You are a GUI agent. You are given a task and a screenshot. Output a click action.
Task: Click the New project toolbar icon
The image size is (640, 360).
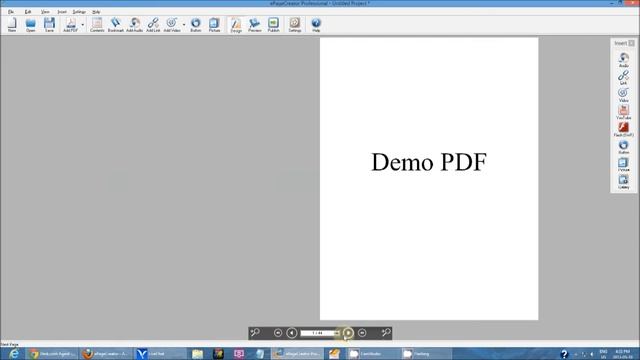click(x=12, y=25)
